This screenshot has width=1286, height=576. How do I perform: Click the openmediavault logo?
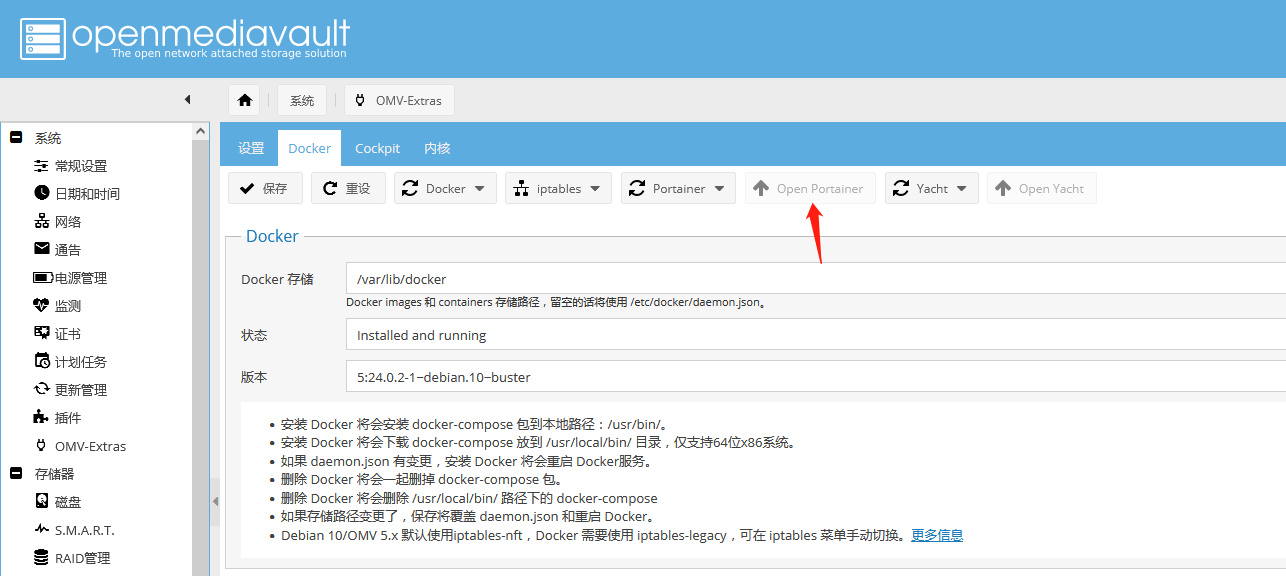184,38
